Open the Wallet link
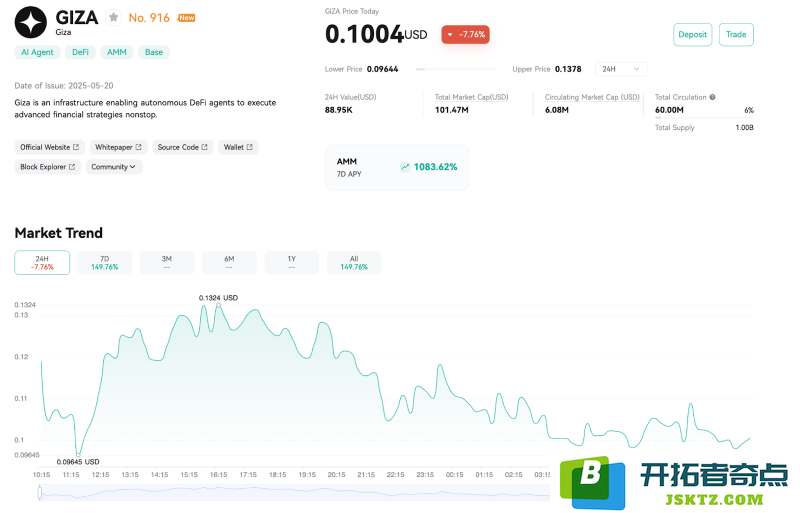Screen dimensions: 800x513 (x=238, y=147)
